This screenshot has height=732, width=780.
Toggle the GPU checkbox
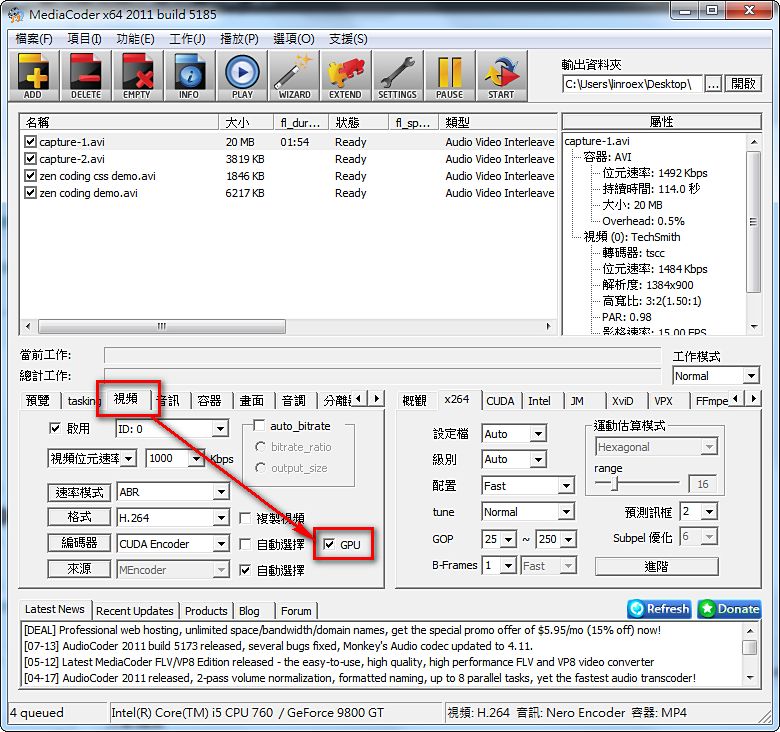[x=329, y=544]
